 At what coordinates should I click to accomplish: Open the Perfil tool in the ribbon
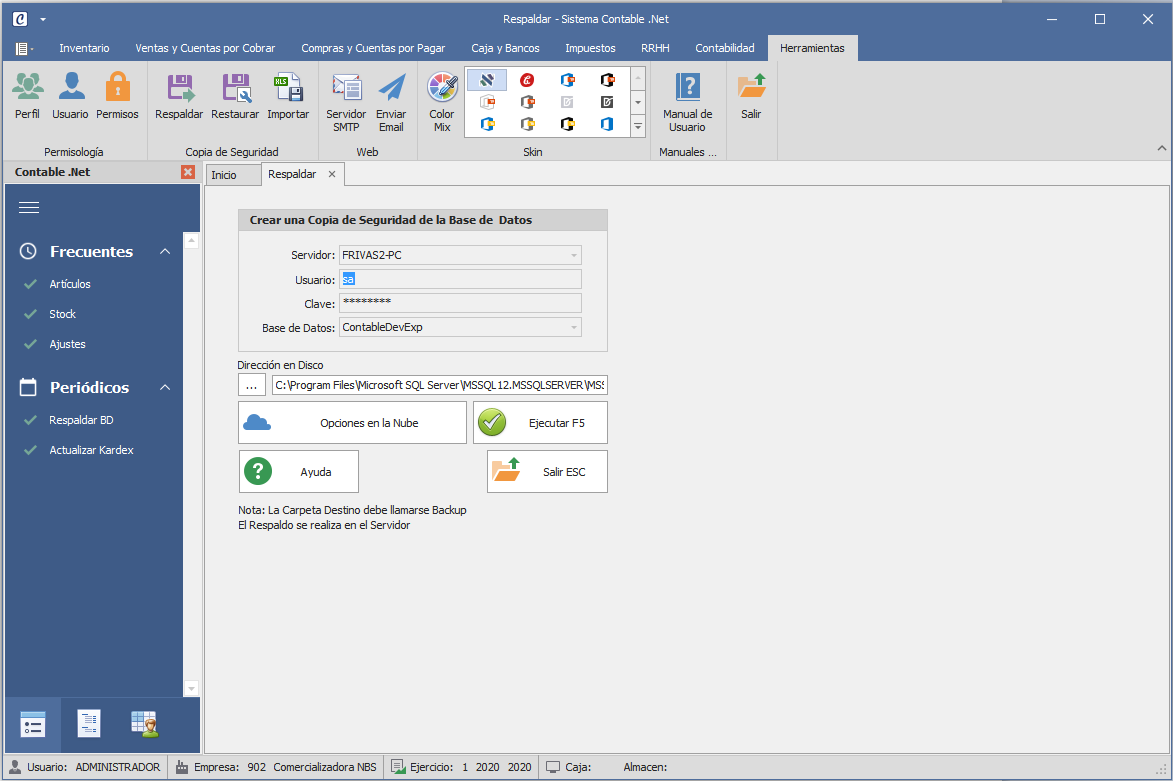(x=28, y=96)
